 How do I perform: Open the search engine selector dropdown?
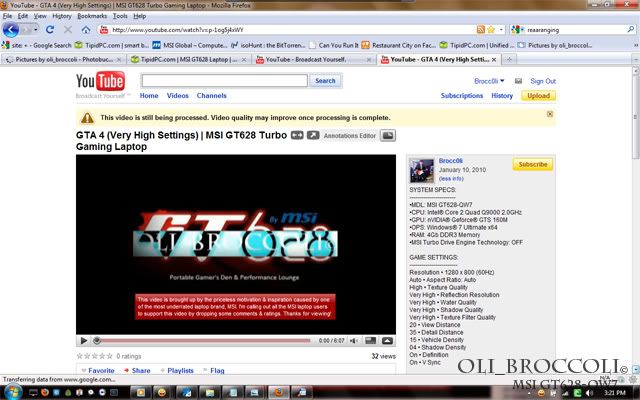[x=518, y=29]
